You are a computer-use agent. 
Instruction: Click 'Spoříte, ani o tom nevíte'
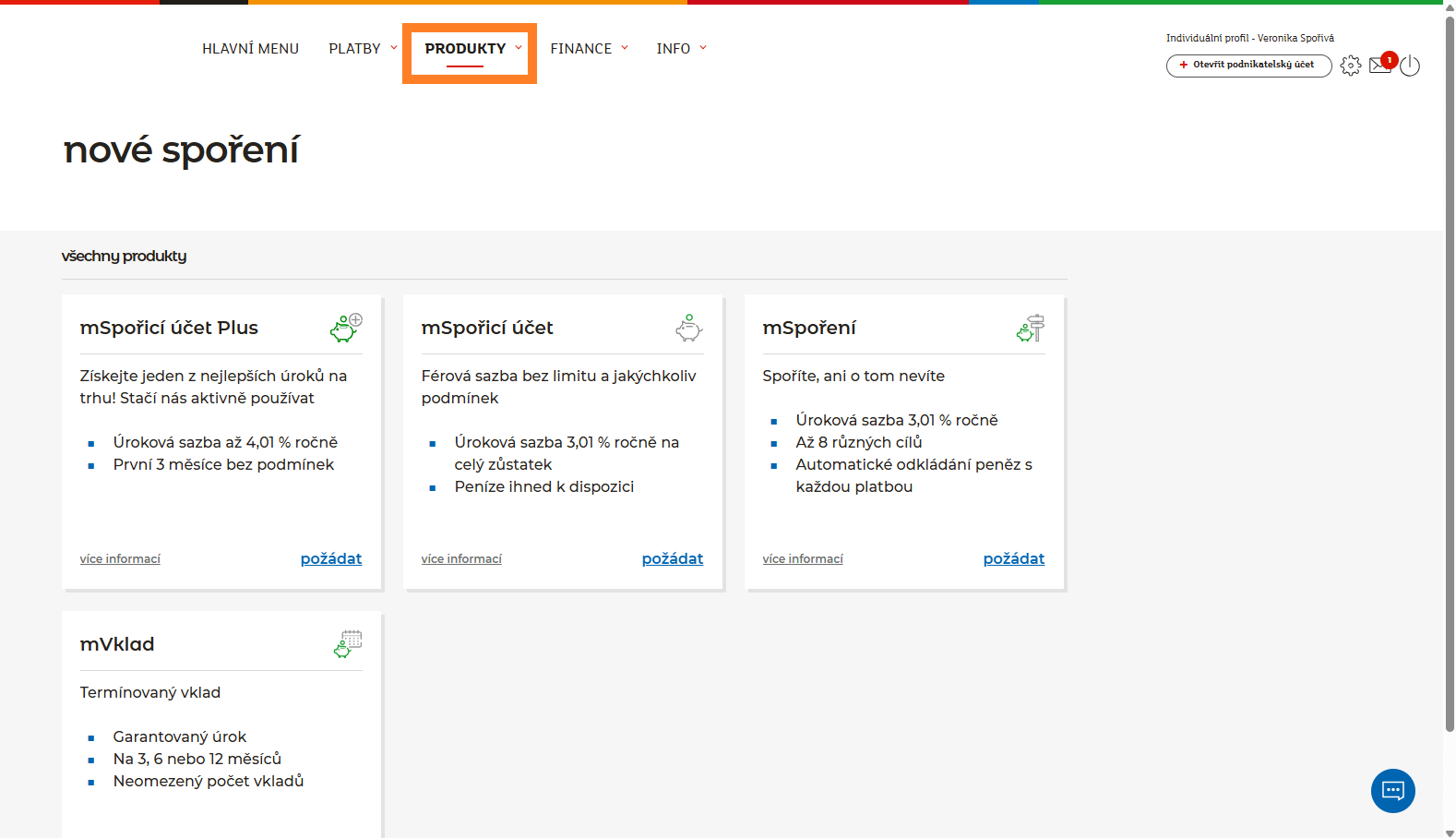[853, 376]
